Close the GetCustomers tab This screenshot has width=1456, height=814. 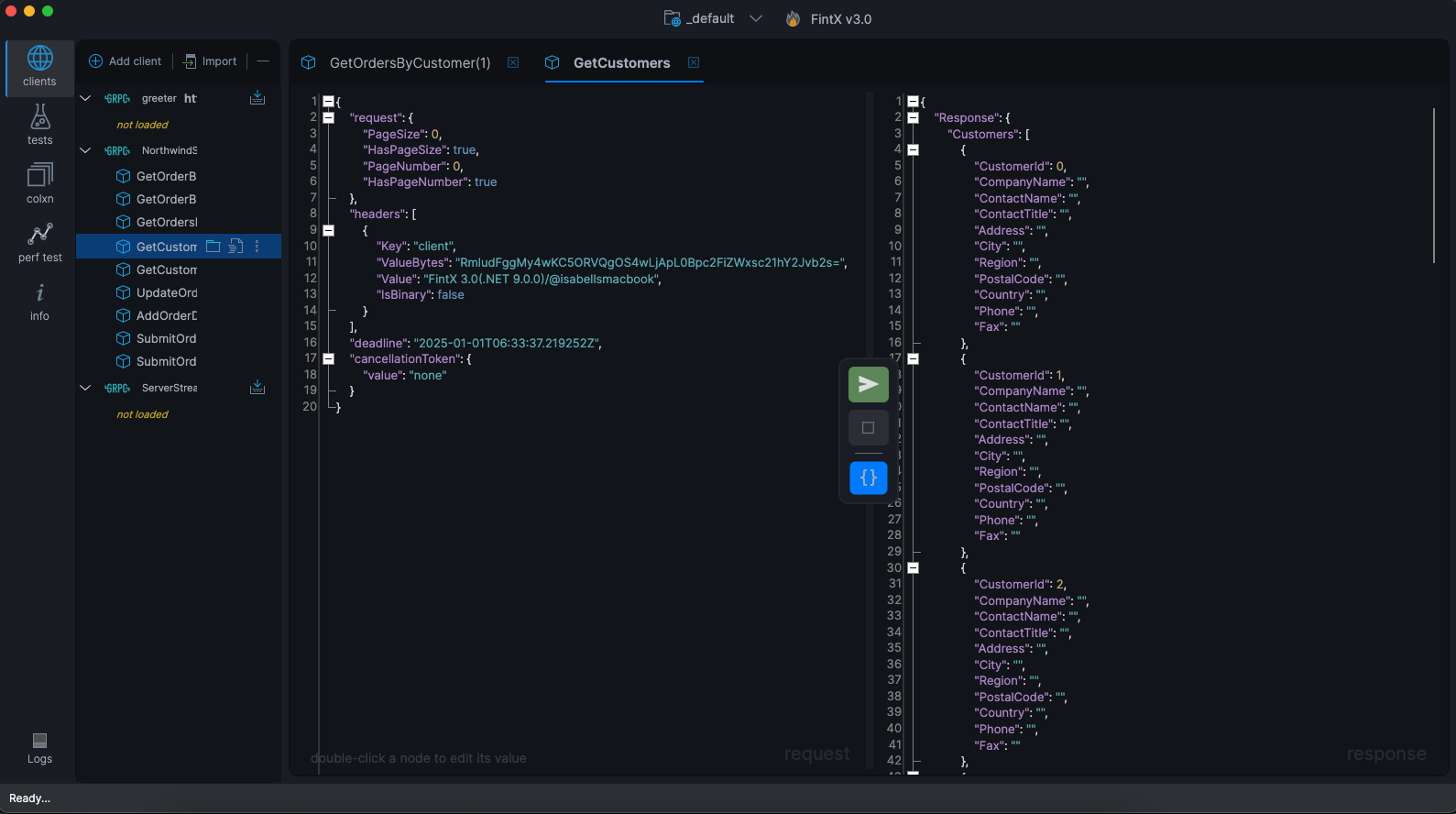pos(694,62)
